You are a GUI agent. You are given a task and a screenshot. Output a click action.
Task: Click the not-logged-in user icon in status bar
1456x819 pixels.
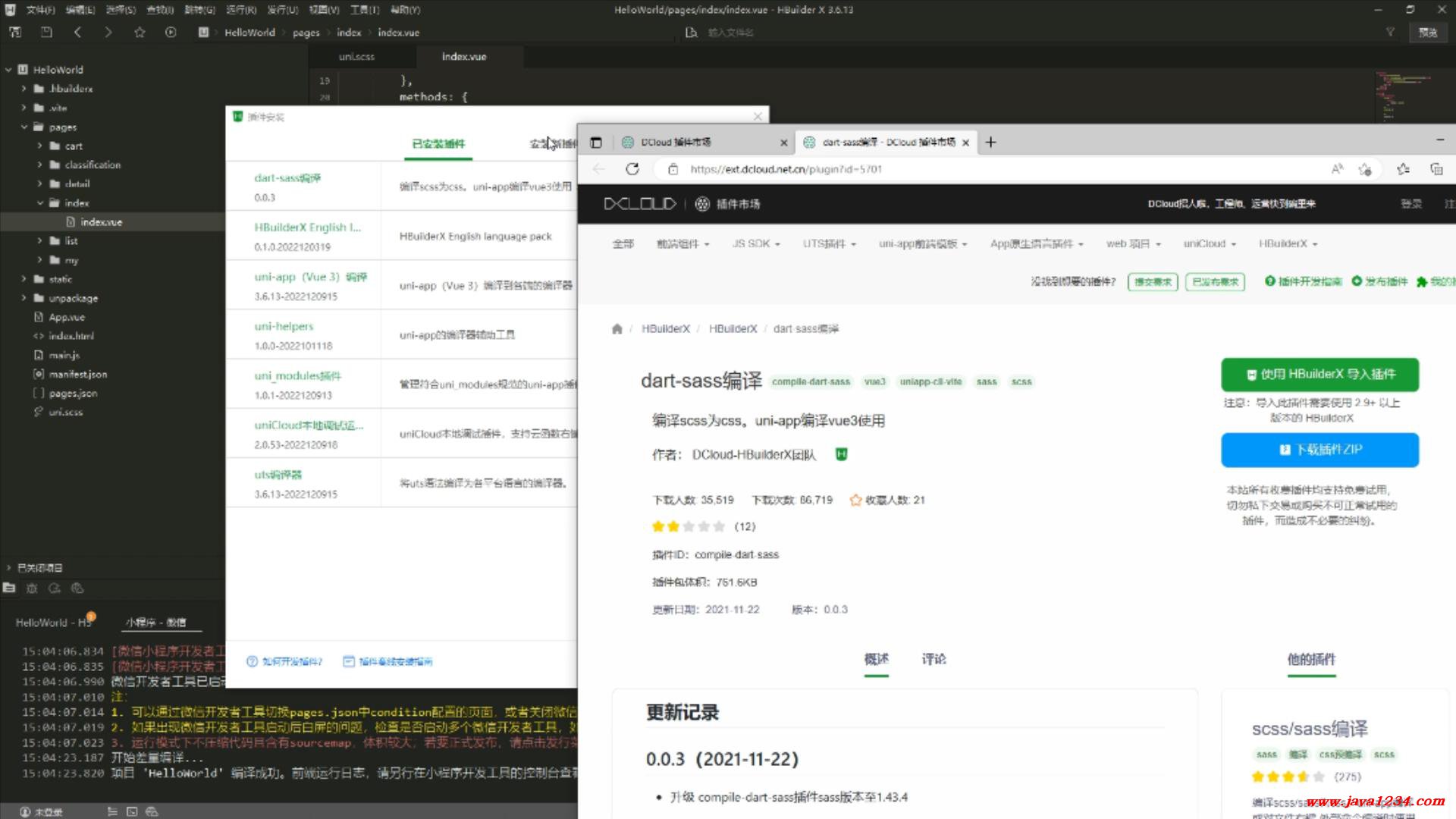pos(25,811)
